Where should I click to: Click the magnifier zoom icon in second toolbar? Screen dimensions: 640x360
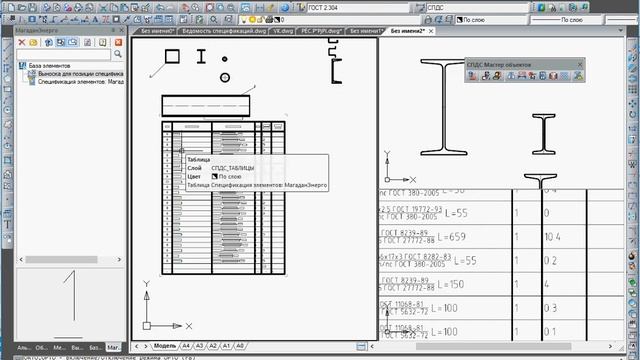tap(213, 19)
